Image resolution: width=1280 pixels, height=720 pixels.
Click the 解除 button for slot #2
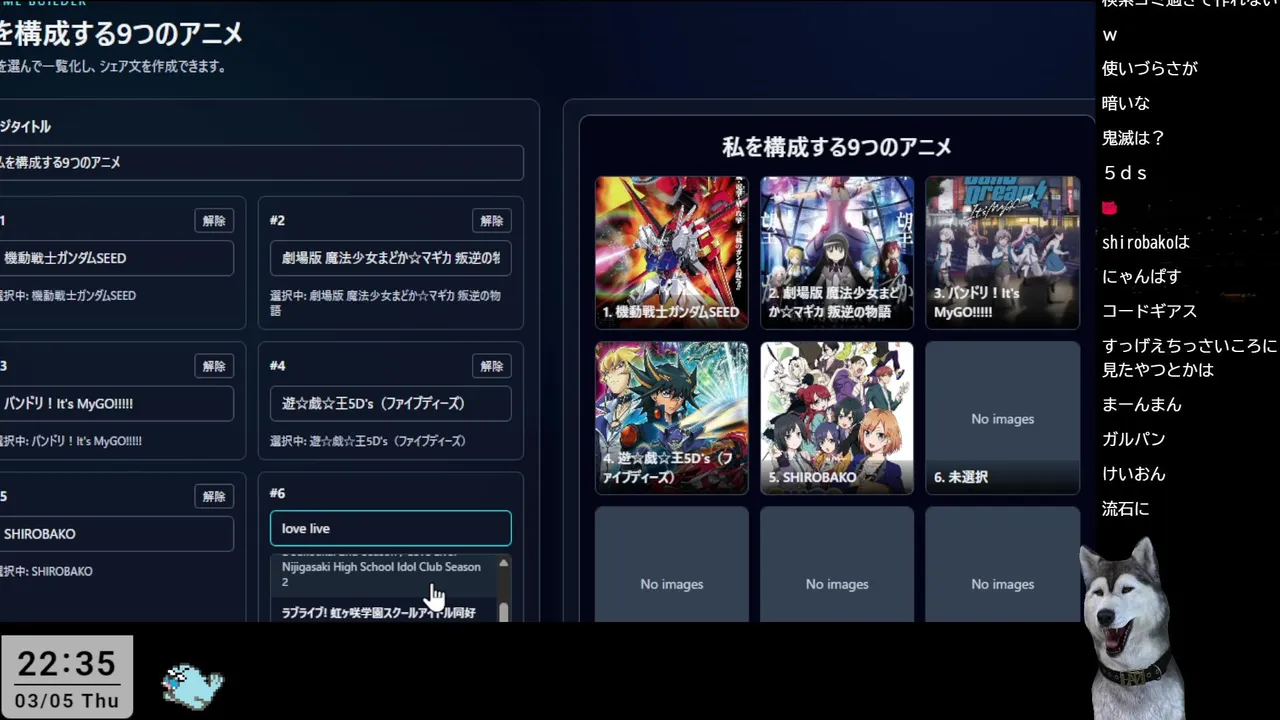(x=491, y=220)
